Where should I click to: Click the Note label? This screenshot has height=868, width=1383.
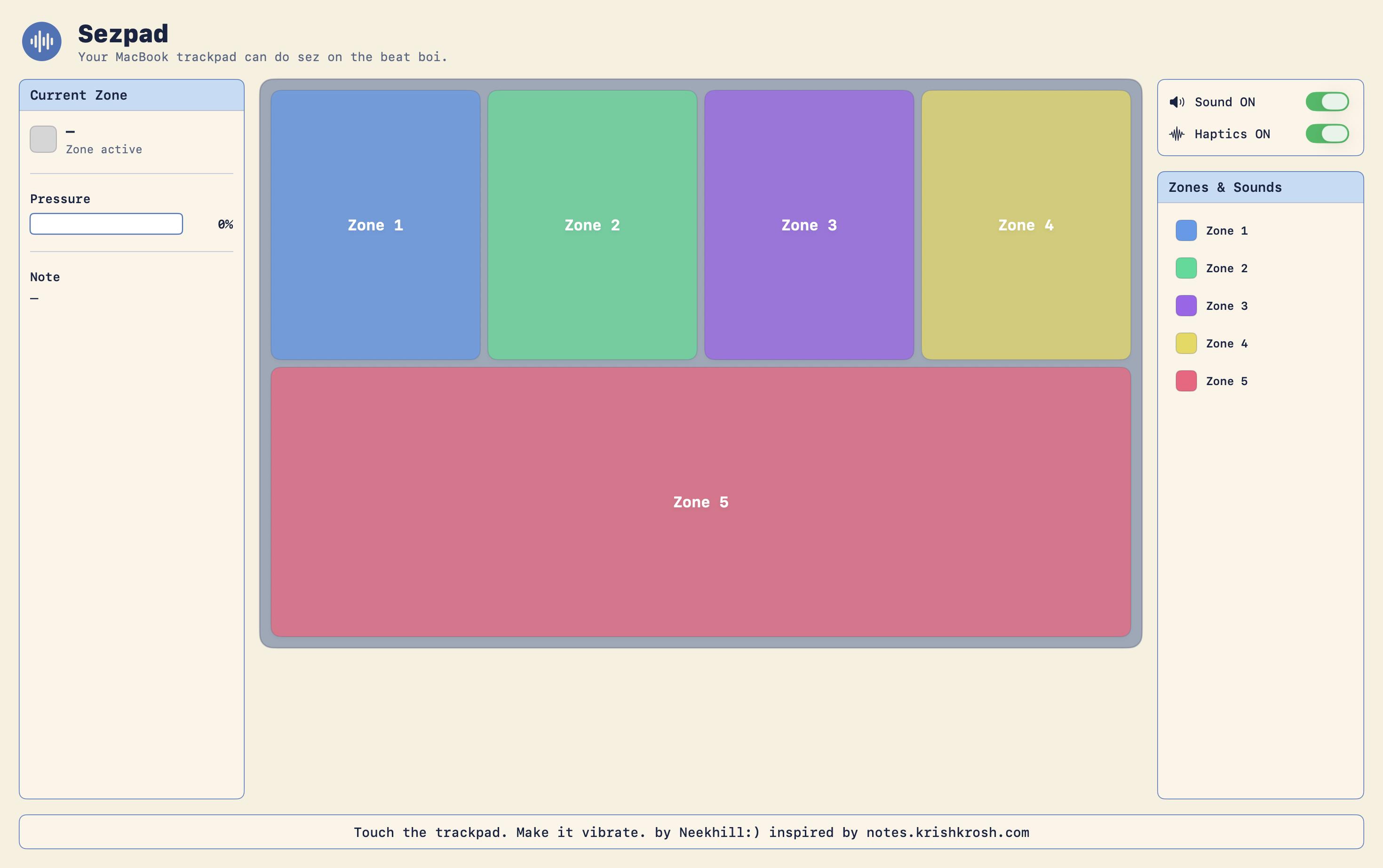(x=45, y=276)
